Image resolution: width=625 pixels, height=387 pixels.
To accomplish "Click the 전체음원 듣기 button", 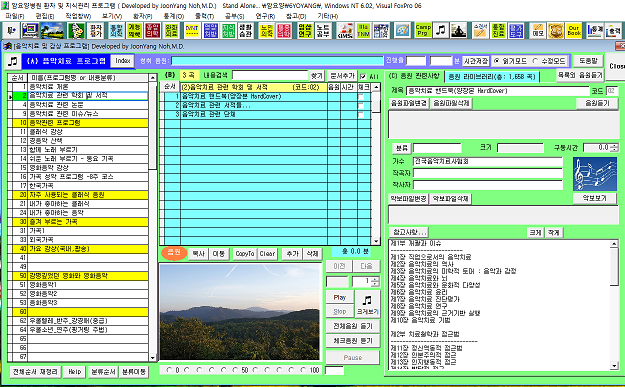I will click(x=353, y=326).
